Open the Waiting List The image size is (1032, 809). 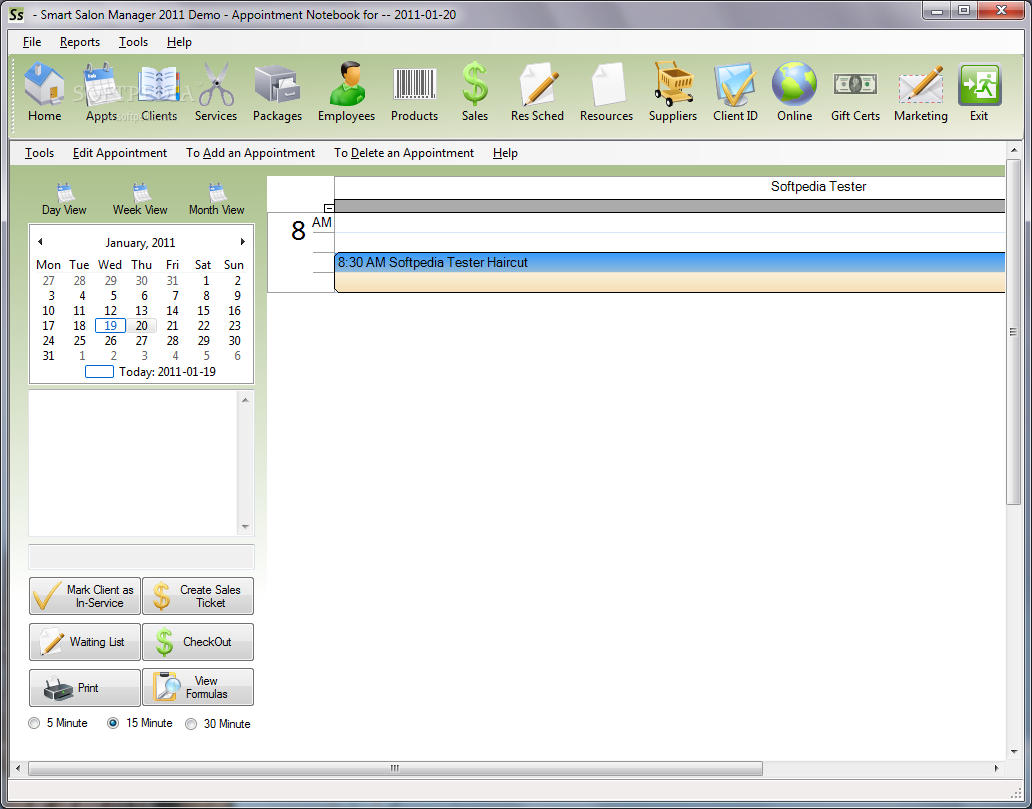(x=85, y=642)
